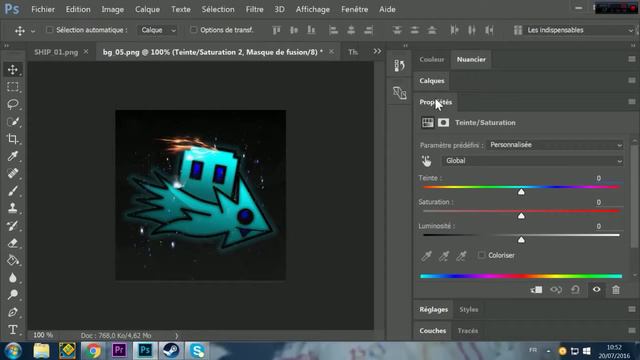Select the Eraser tool
640x360 pixels.
tap(13, 242)
